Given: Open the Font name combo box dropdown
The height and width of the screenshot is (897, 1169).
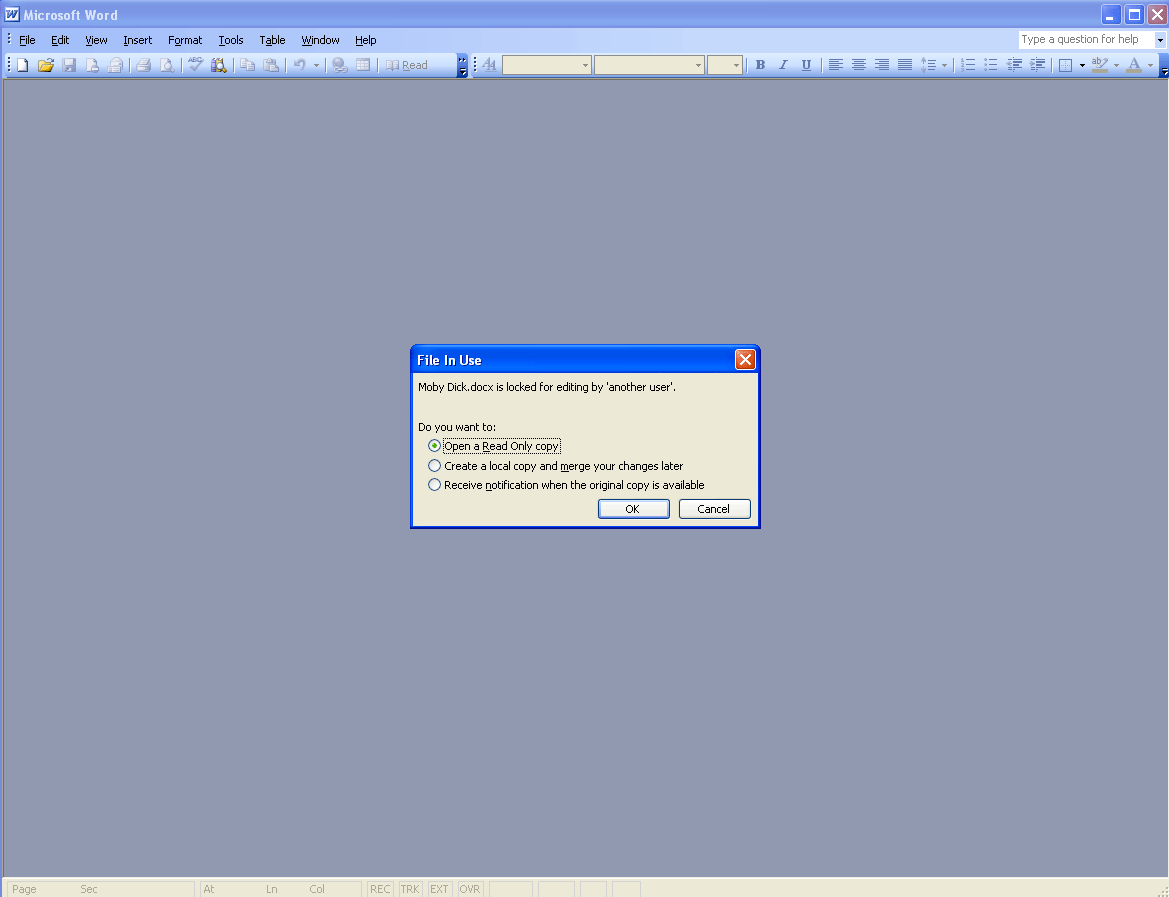Looking at the screenshot, I should pyautogui.click(x=699, y=65).
